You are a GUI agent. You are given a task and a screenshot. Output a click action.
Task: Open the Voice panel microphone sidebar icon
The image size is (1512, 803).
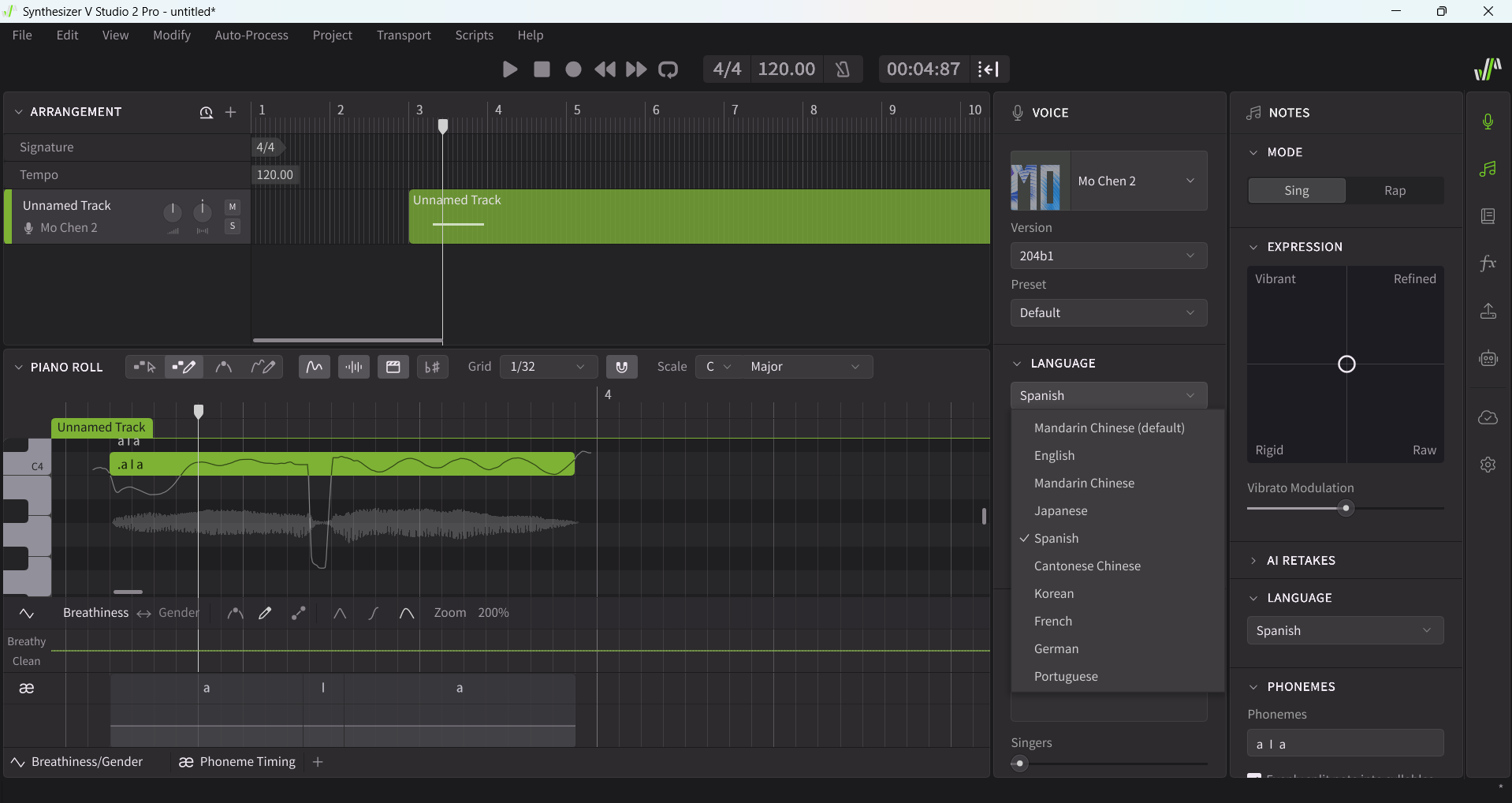(1488, 121)
